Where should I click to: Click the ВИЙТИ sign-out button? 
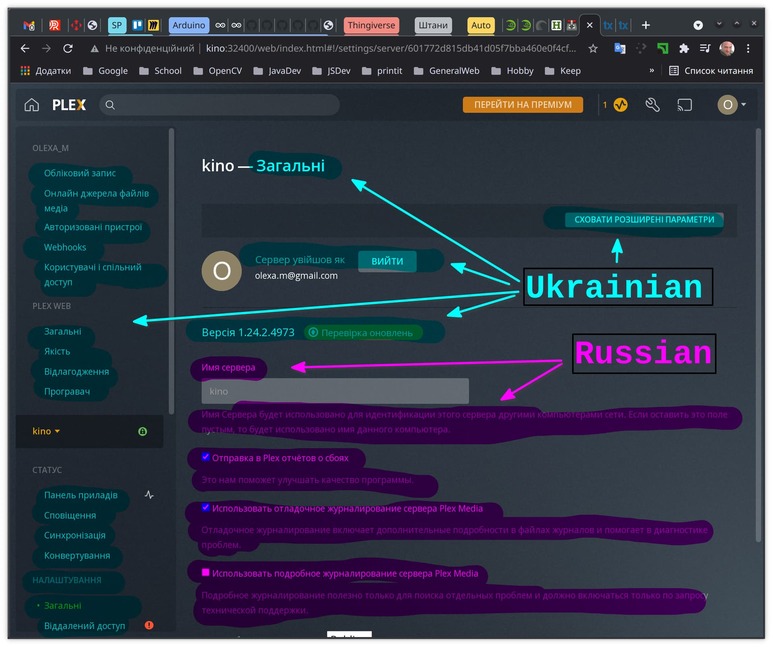(x=387, y=261)
